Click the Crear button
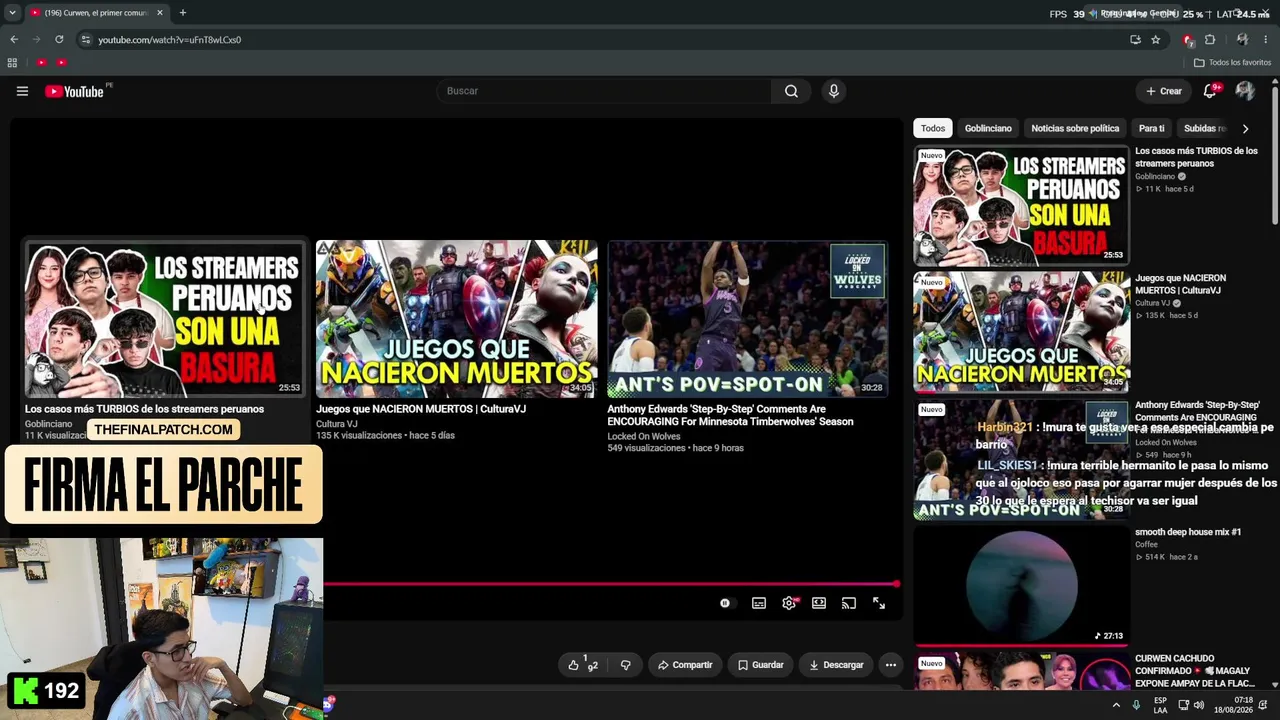This screenshot has width=1280, height=720. pyautogui.click(x=1164, y=91)
